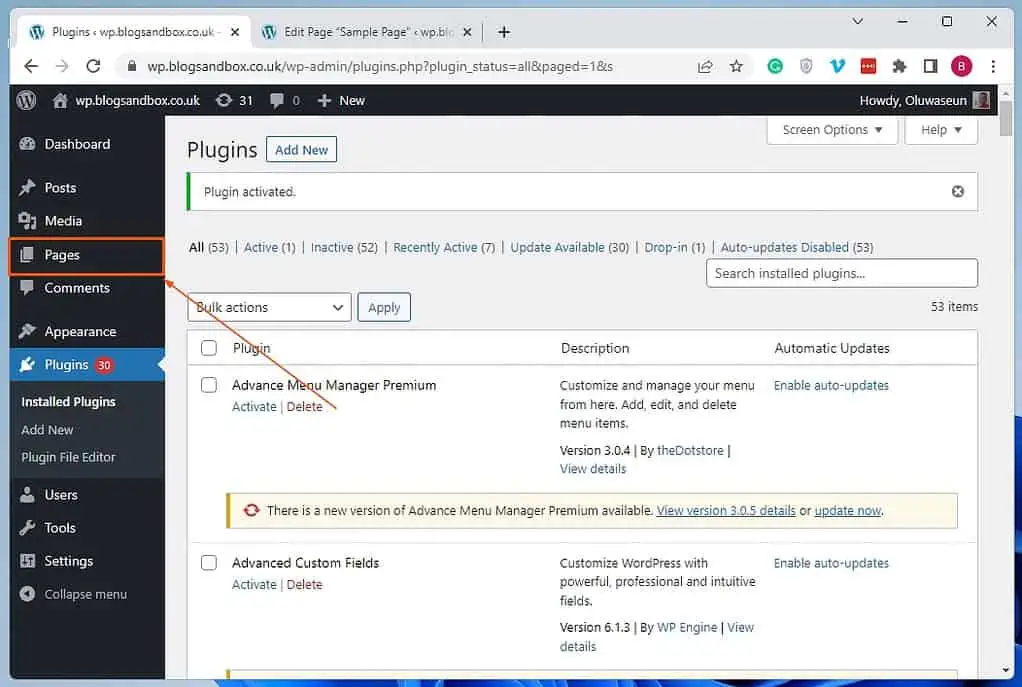Delete the Advanced Custom Fields plugin

(x=304, y=585)
